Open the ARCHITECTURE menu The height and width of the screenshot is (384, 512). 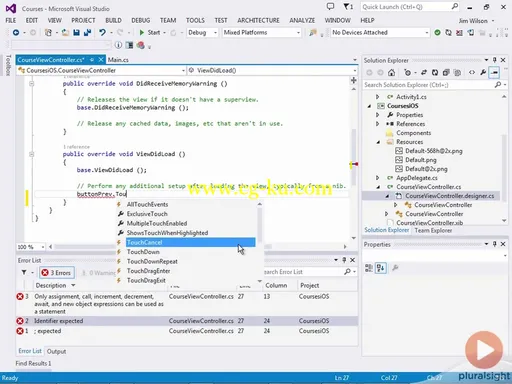click(258, 21)
